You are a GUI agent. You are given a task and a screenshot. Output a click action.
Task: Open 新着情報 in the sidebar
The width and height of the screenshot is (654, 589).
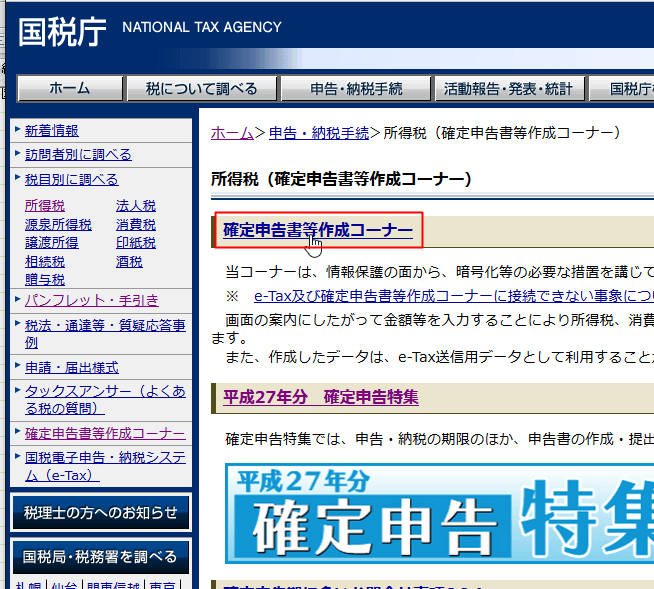(52, 131)
